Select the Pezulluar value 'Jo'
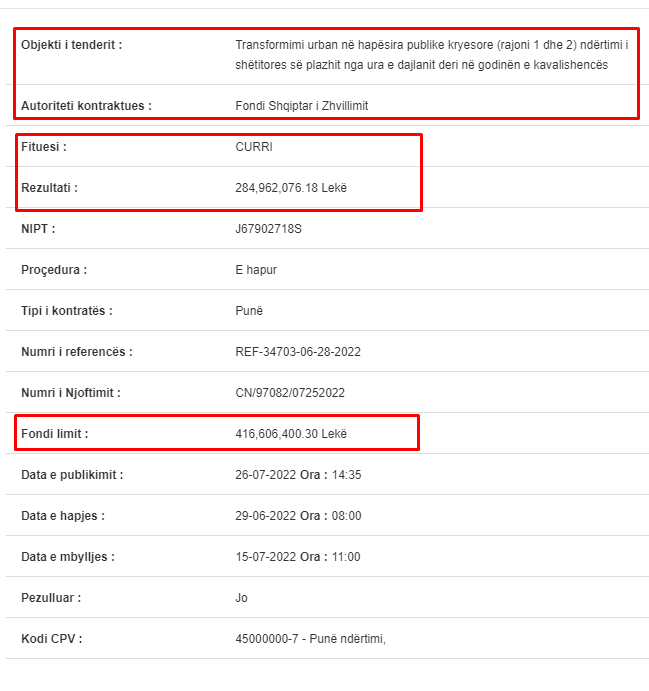This screenshot has width=649, height=691. point(241,598)
